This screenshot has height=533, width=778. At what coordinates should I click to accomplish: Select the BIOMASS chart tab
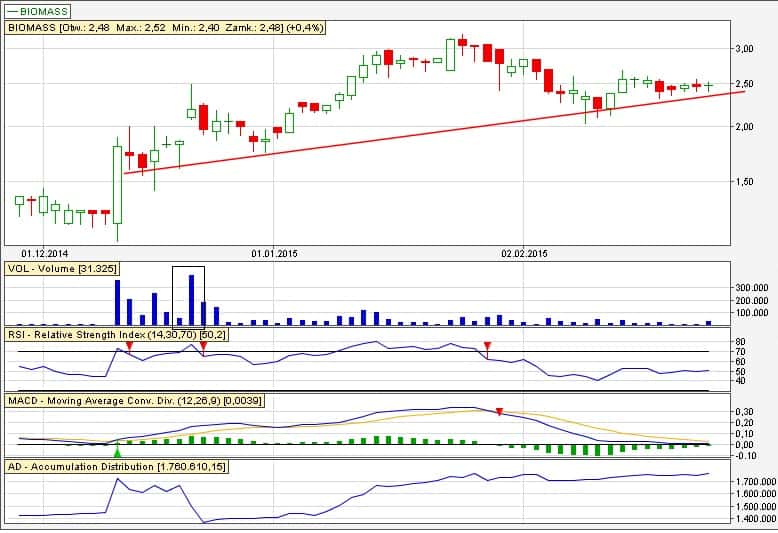pyautogui.click(x=38, y=9)
